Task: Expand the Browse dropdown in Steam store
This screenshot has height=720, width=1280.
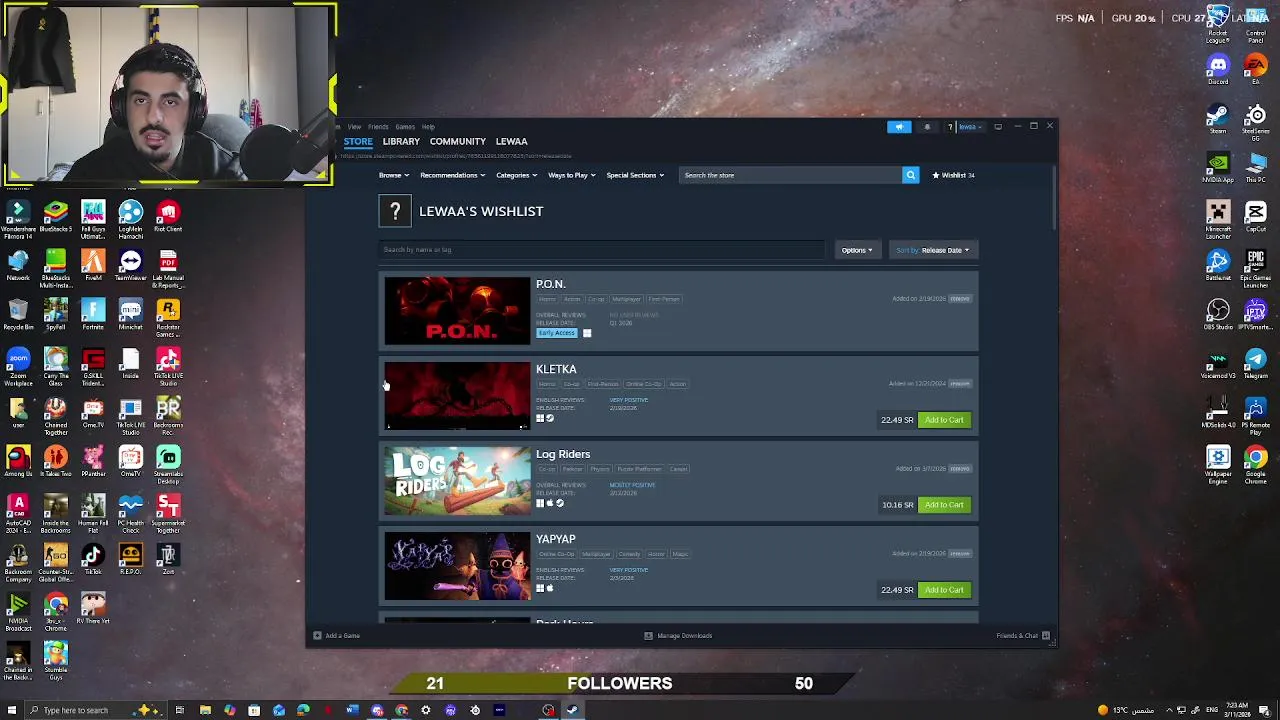Action: pyautogui.click(x=393, y=175)
